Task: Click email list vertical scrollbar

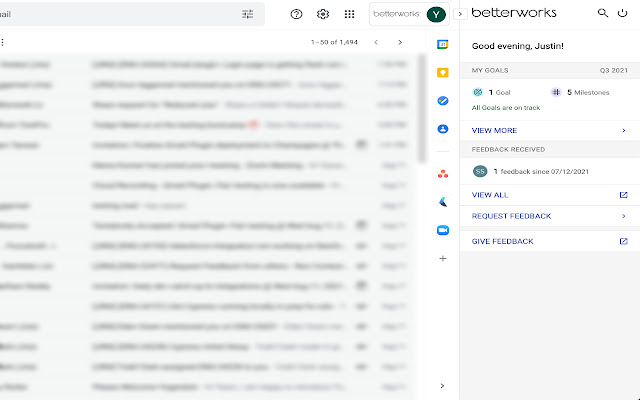Action: (x=422, y=109)
